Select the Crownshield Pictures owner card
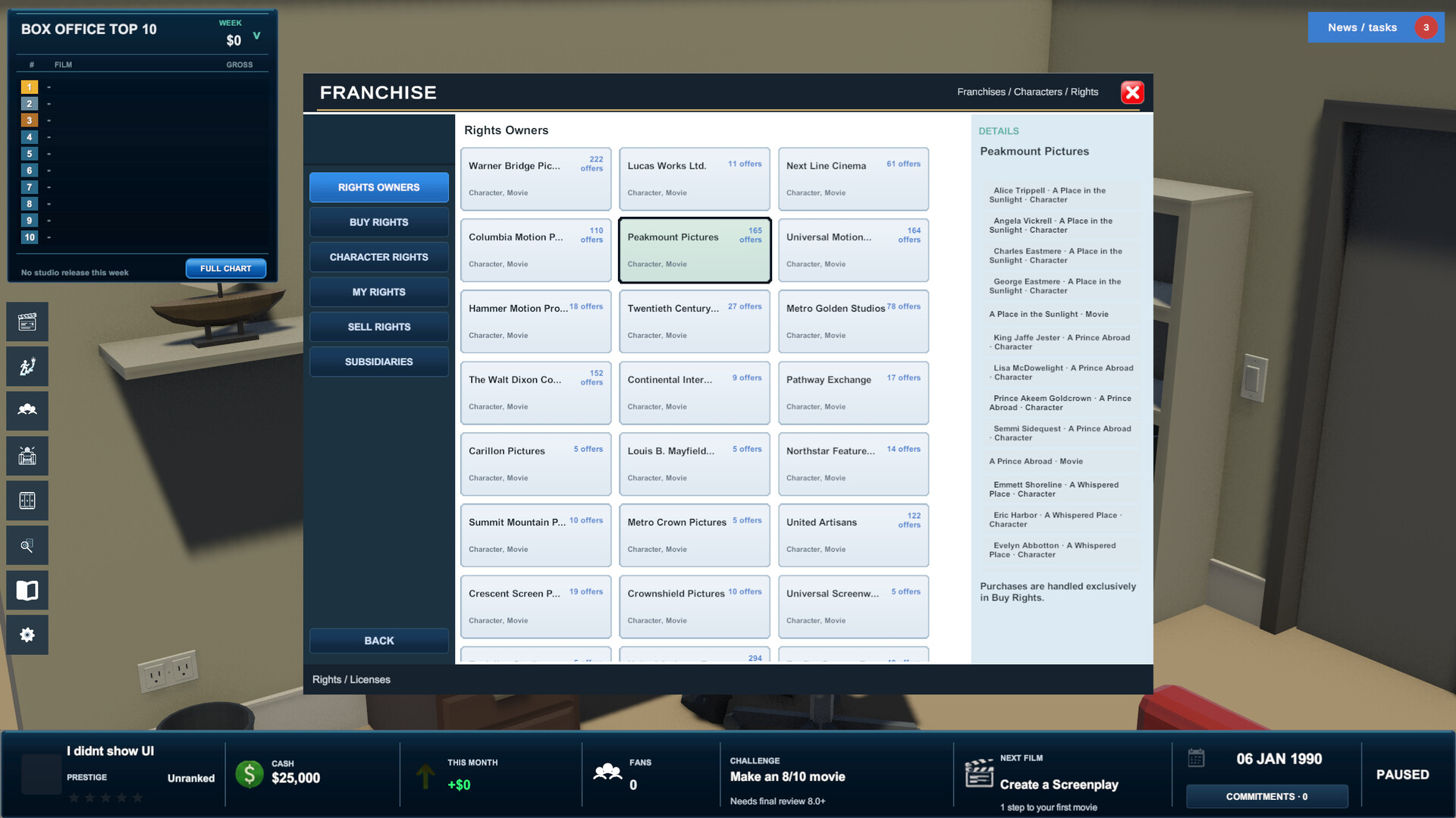The image size is (1456, 818). (x=695, y=606)
